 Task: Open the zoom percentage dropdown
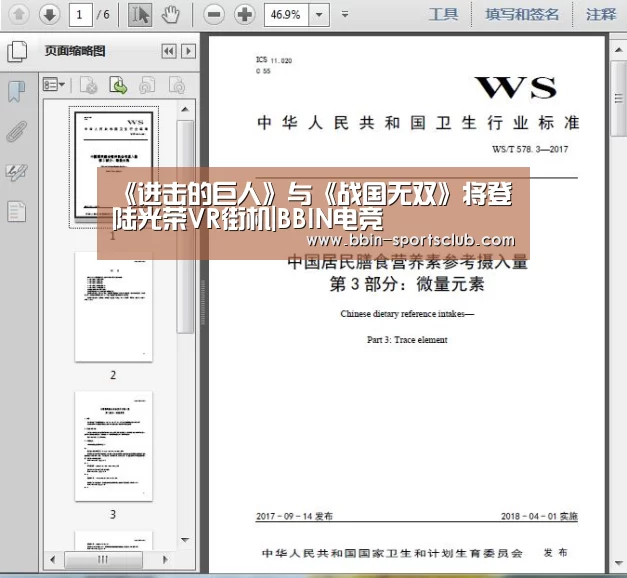pos(319,15)
